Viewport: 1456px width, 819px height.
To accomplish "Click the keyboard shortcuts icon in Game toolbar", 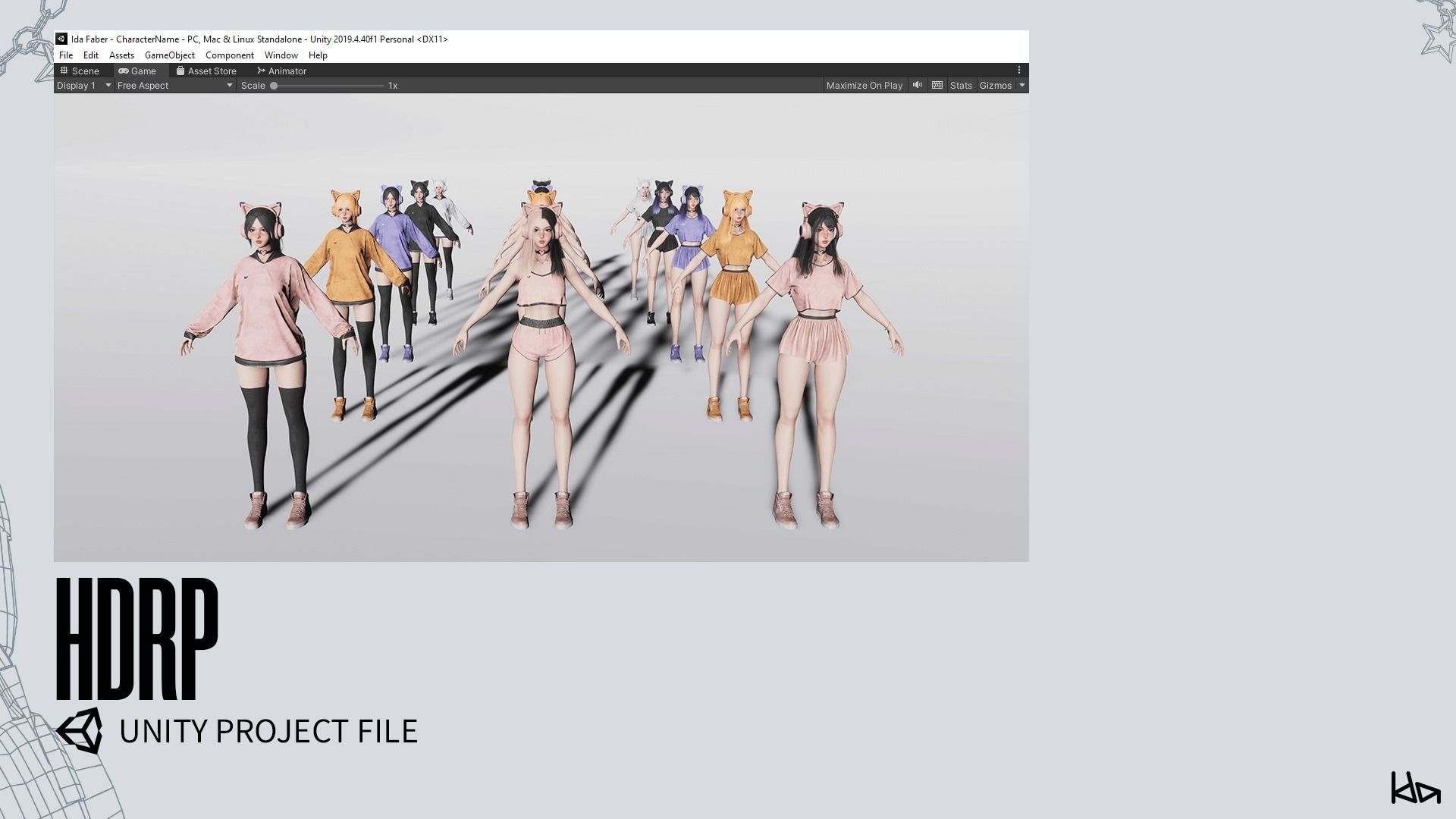I will click(937, 86).
